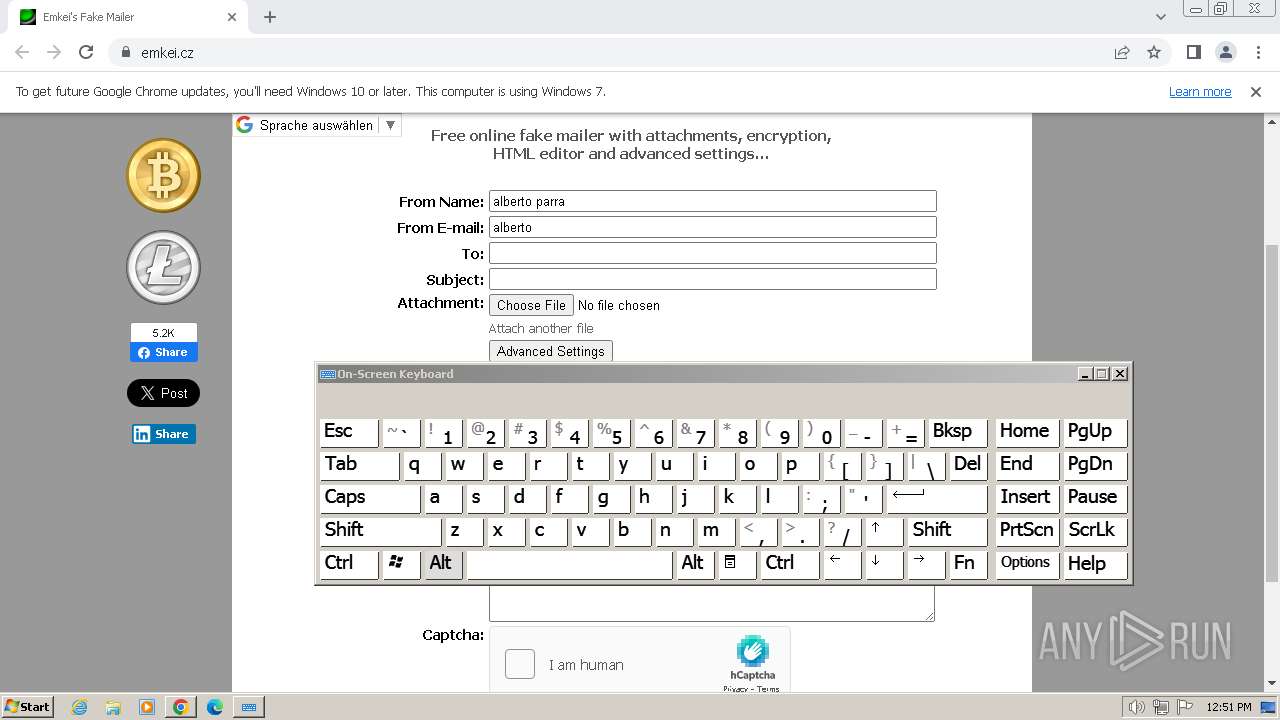Click the context menu key on the keyboard

coord(738,563)
